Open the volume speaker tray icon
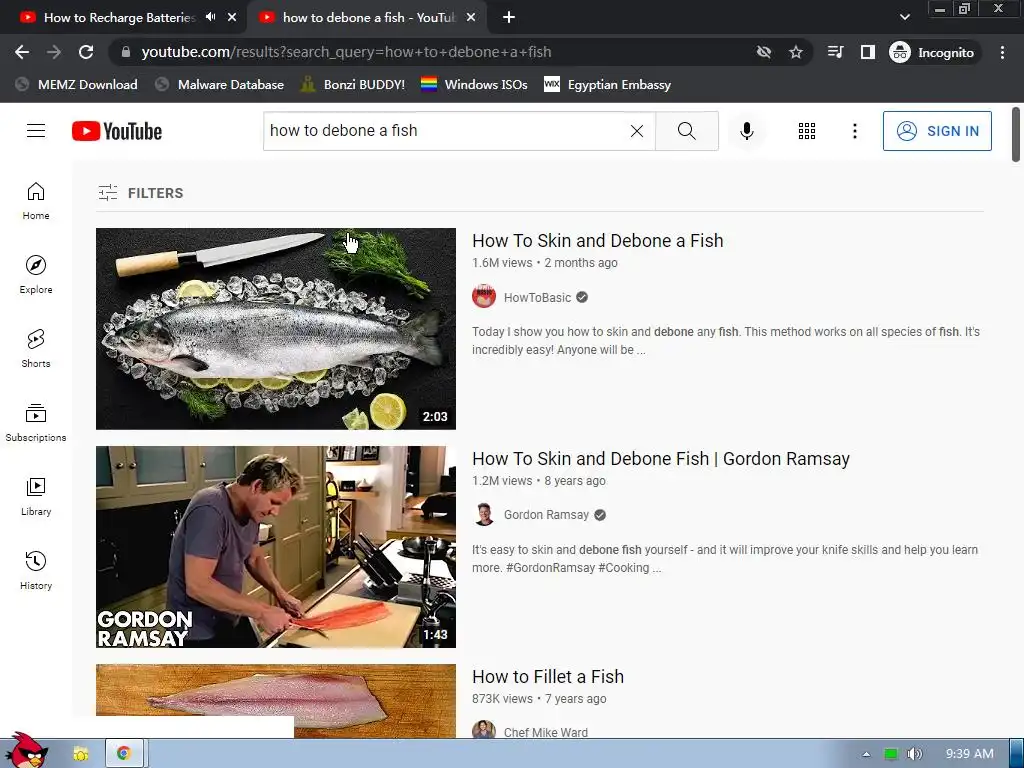Screen dimensions: 1024x768 point(915,754)
